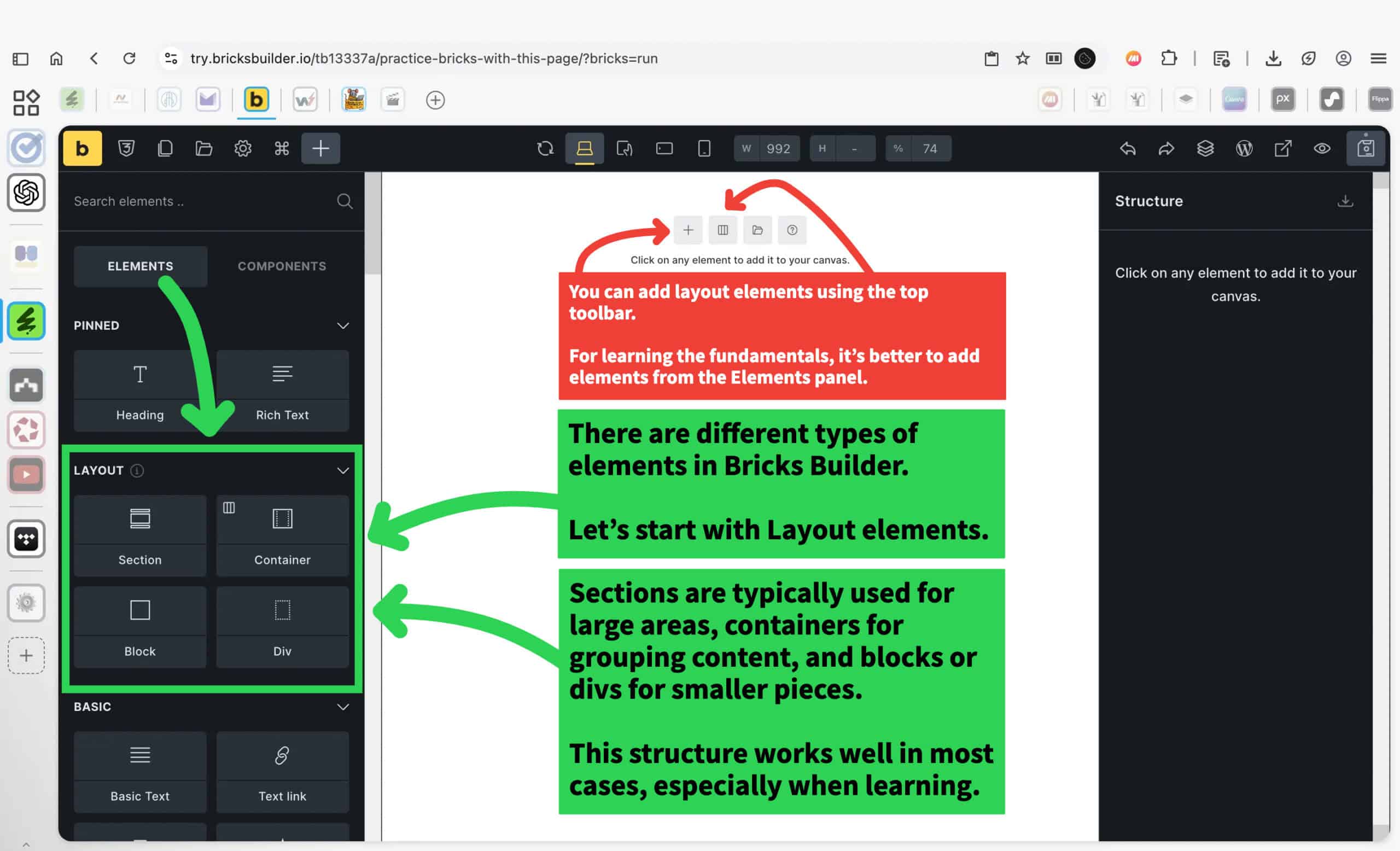
Task: Open the CSS shield icon panel
Action: (x=126, y=148)
